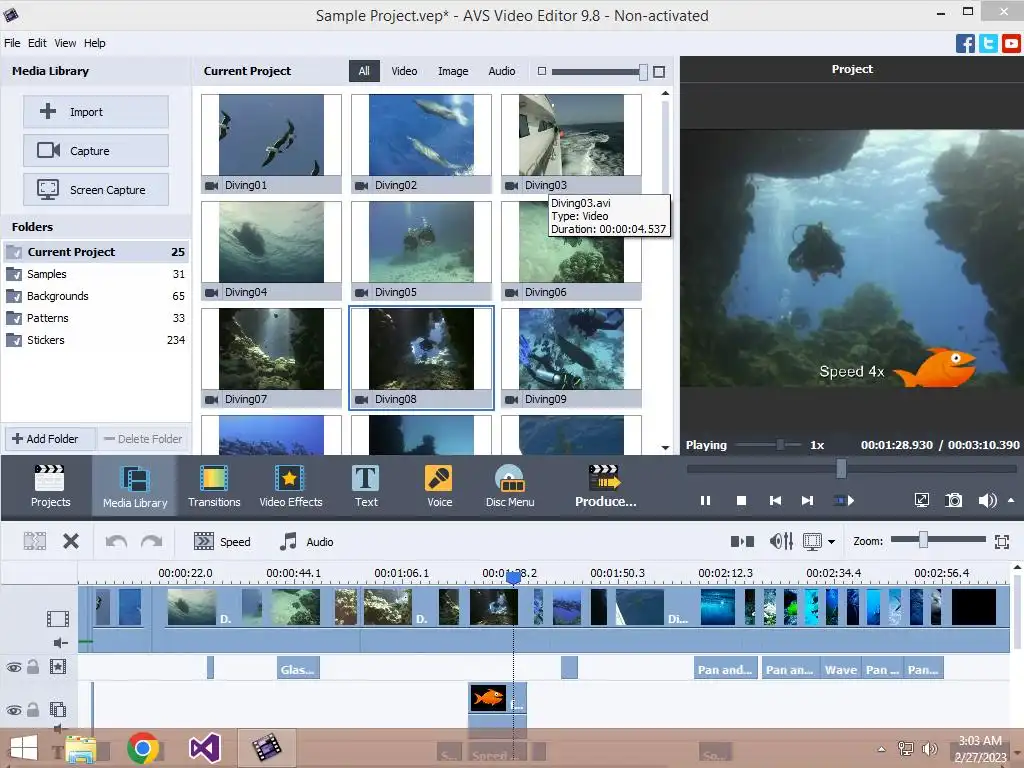Filter library by Video tab
Screen dimensions: 1024x768
pos(404,71)
